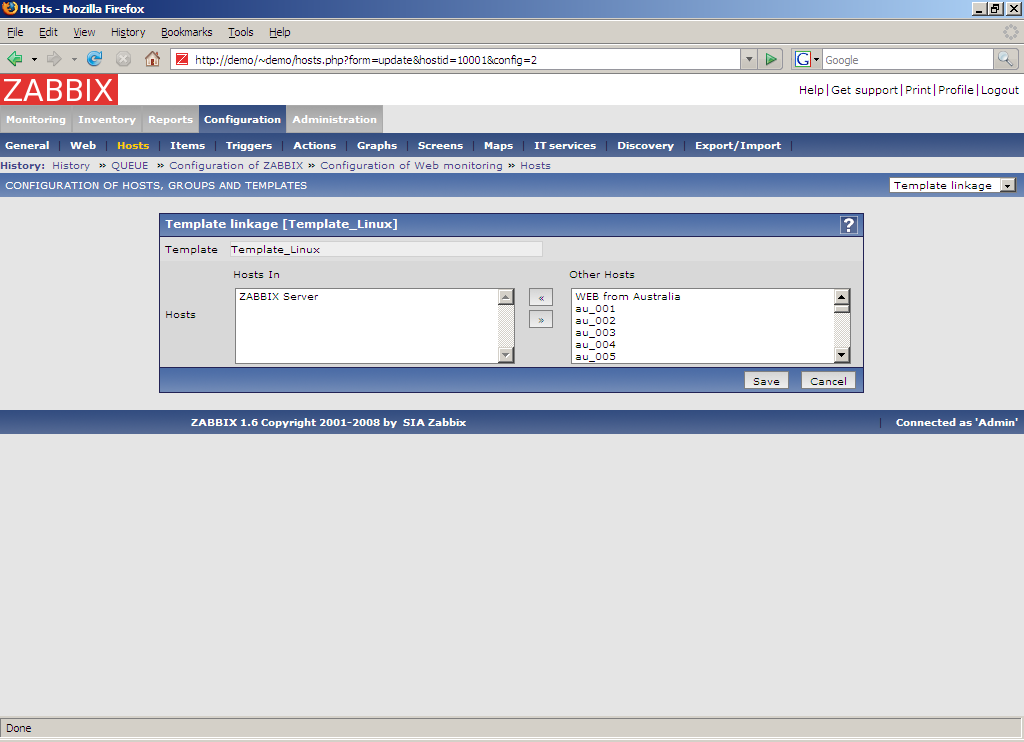This screenshot has width=1024, height=742.
Task: Click the Google search input field
Action: coord(908,59)
